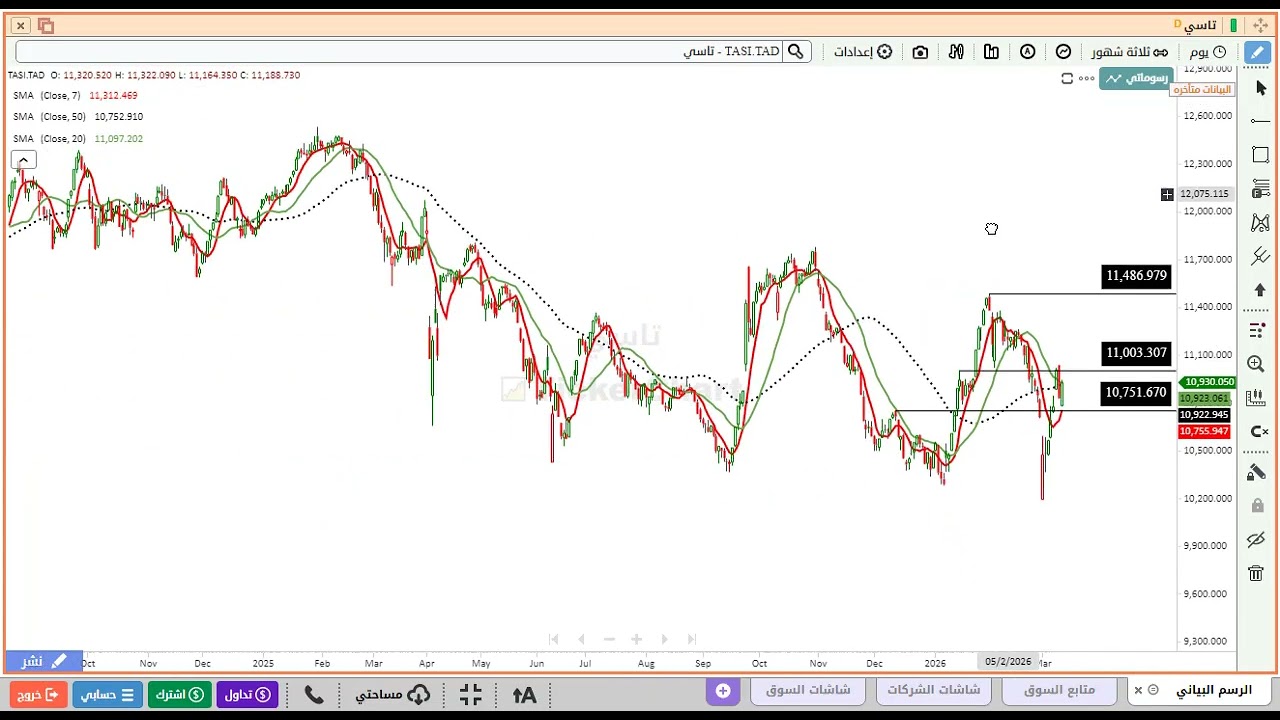Select the up arrow marker tool
Viewport: 1280px width, 720px height.
[x=1260, y=290]
